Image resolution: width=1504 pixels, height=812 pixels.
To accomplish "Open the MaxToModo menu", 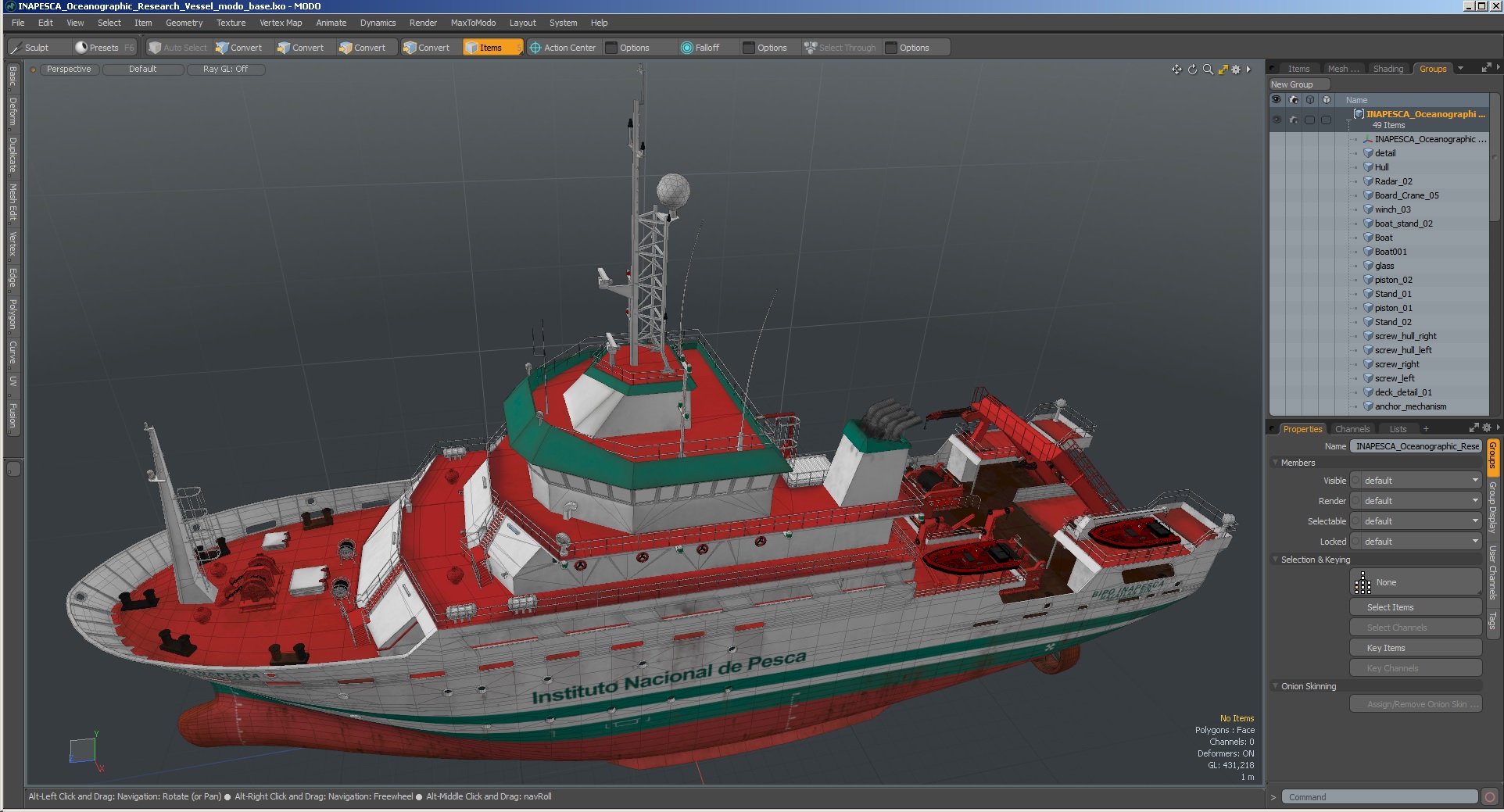I will [473, 23].
